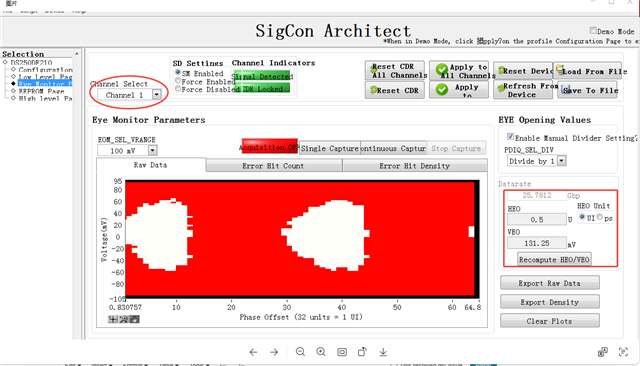The image size is (640, 366).
Task: Click the Recompute HEO/VEO button
Action: click(554, 260)
